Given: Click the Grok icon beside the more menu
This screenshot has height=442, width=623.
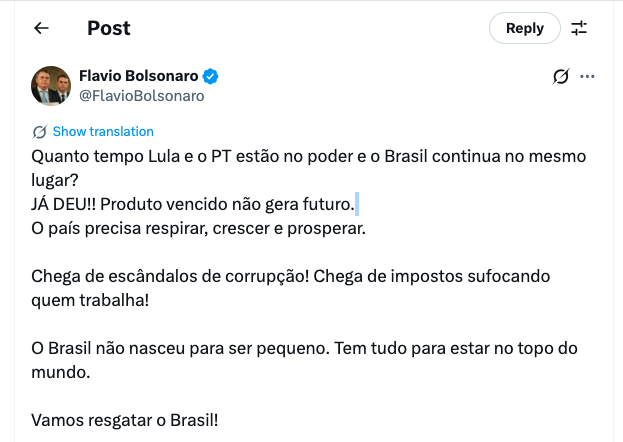Looking at the screenshot, I should pos(561,77).
